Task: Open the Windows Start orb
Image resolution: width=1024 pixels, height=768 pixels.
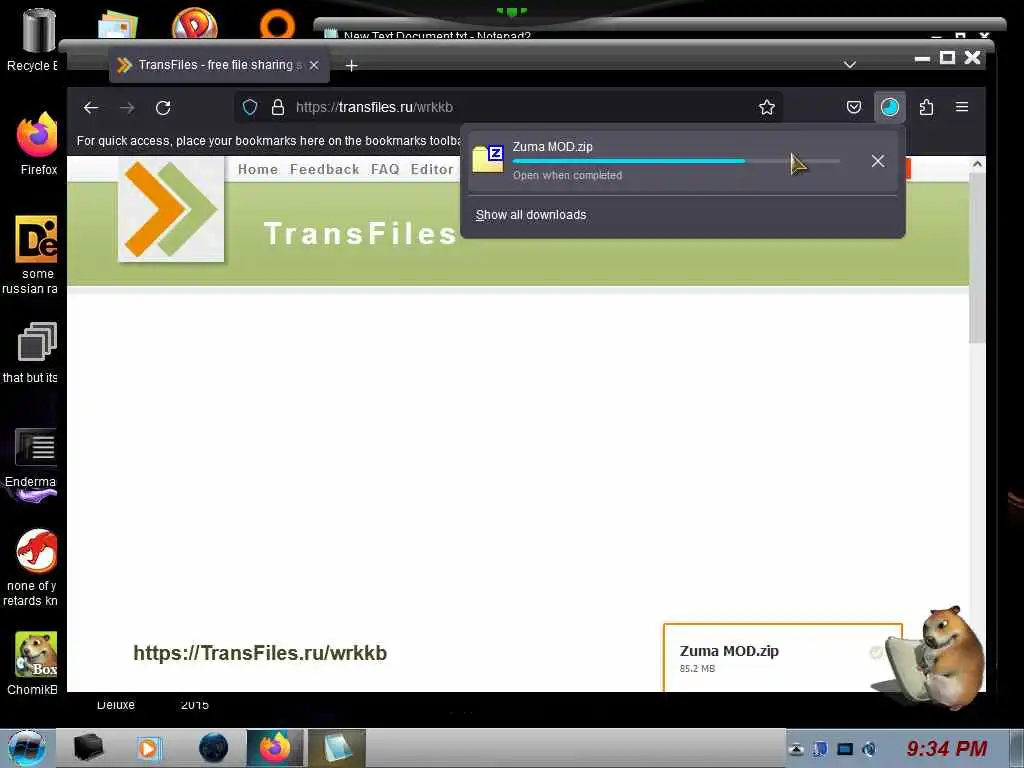Action: 27,748
